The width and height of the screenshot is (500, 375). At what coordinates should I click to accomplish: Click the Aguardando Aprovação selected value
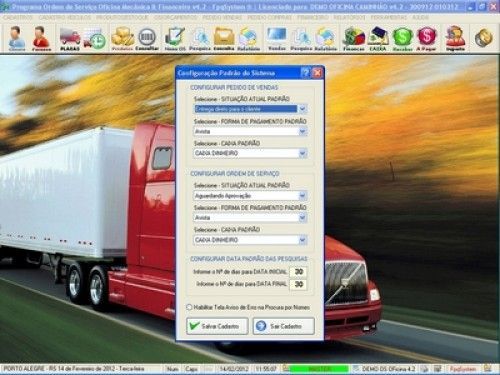[x=223, y=196]
